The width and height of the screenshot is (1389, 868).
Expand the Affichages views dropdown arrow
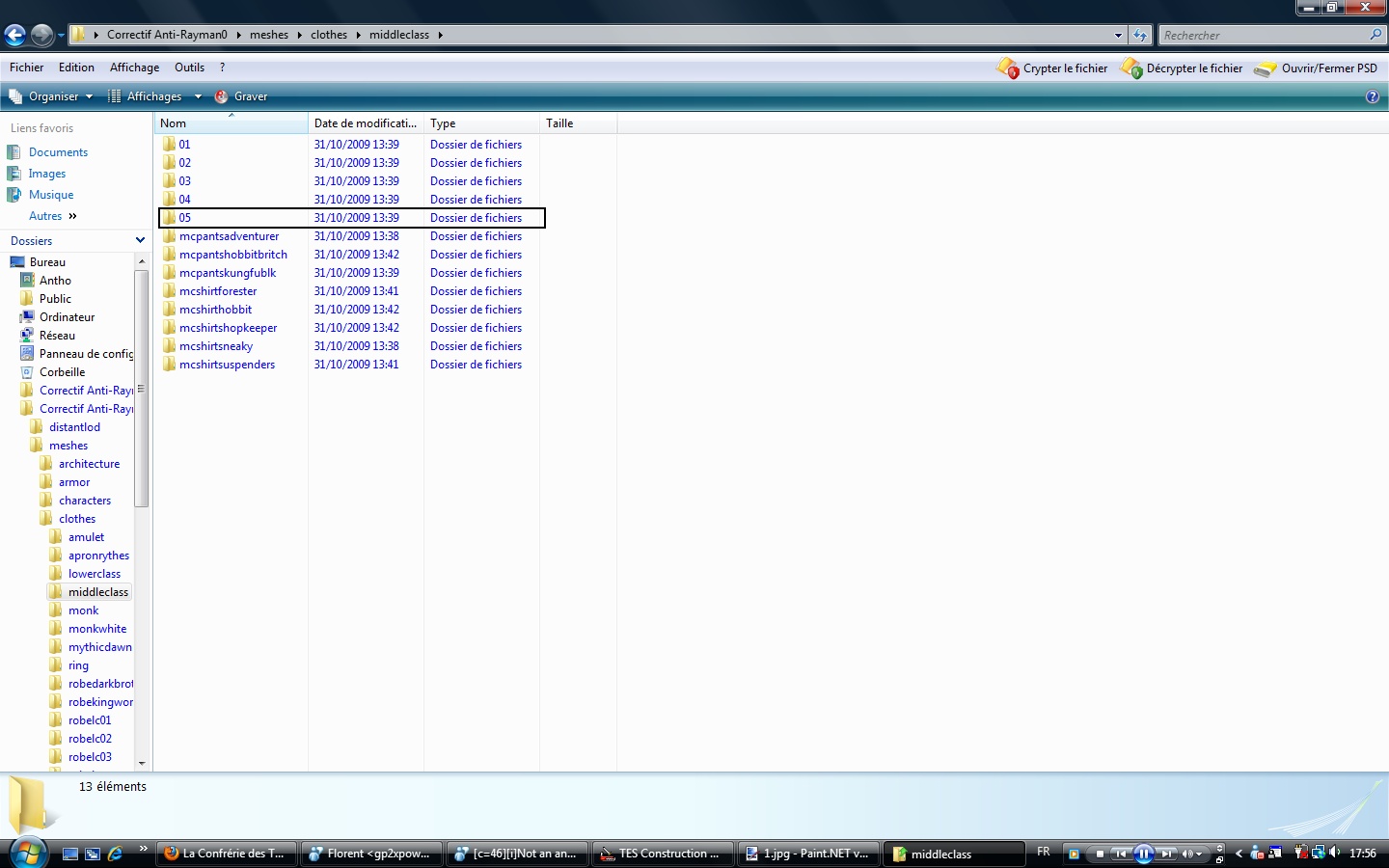pos(198,96)
